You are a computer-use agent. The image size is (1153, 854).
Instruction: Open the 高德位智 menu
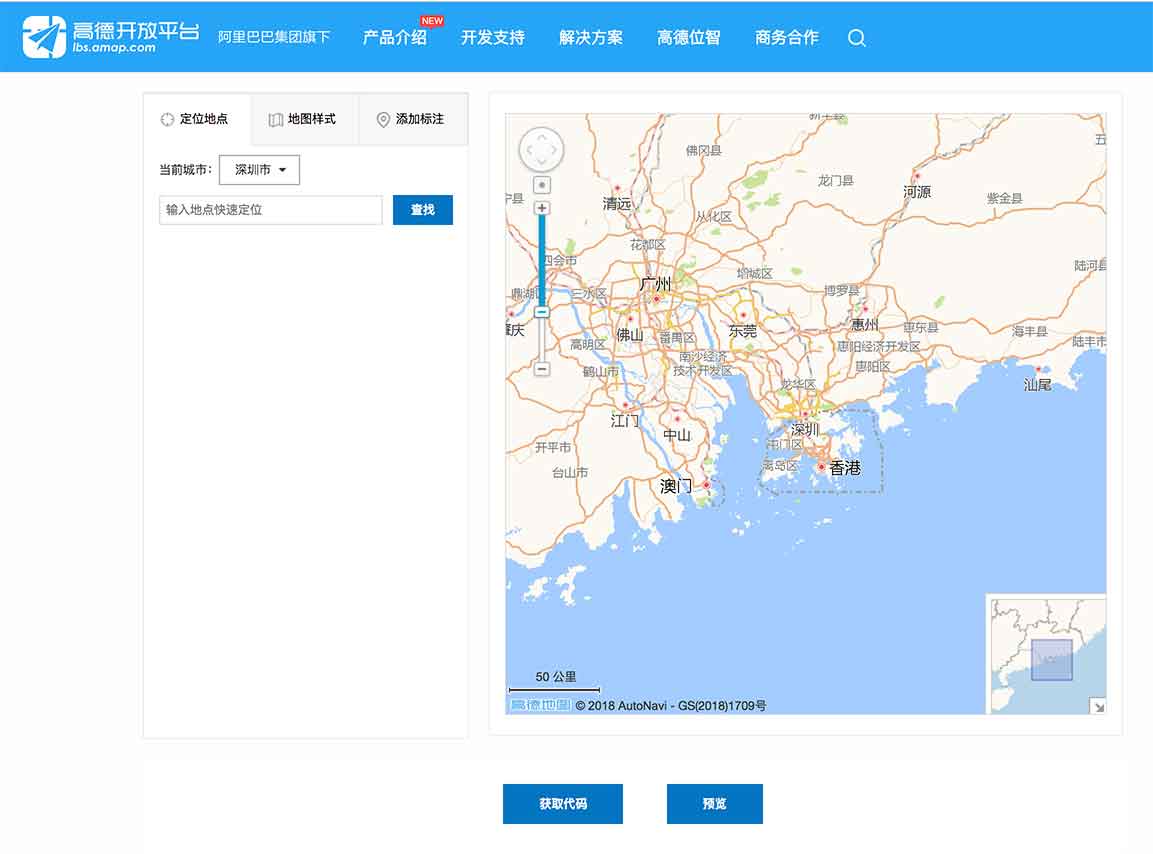tap(688, 38)
